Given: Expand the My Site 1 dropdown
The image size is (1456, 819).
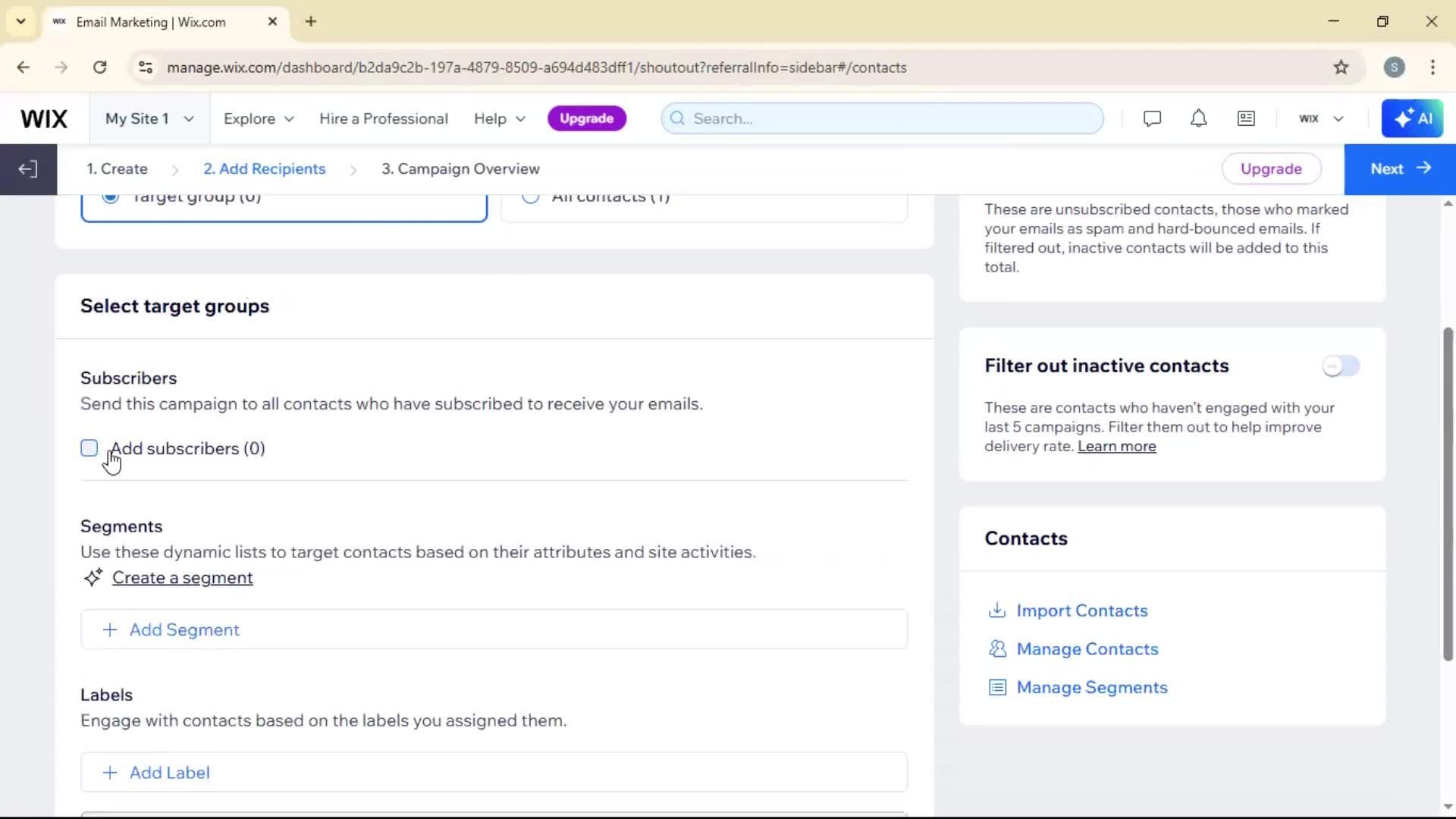Looking at the screenshot, I should pos(149,119).
